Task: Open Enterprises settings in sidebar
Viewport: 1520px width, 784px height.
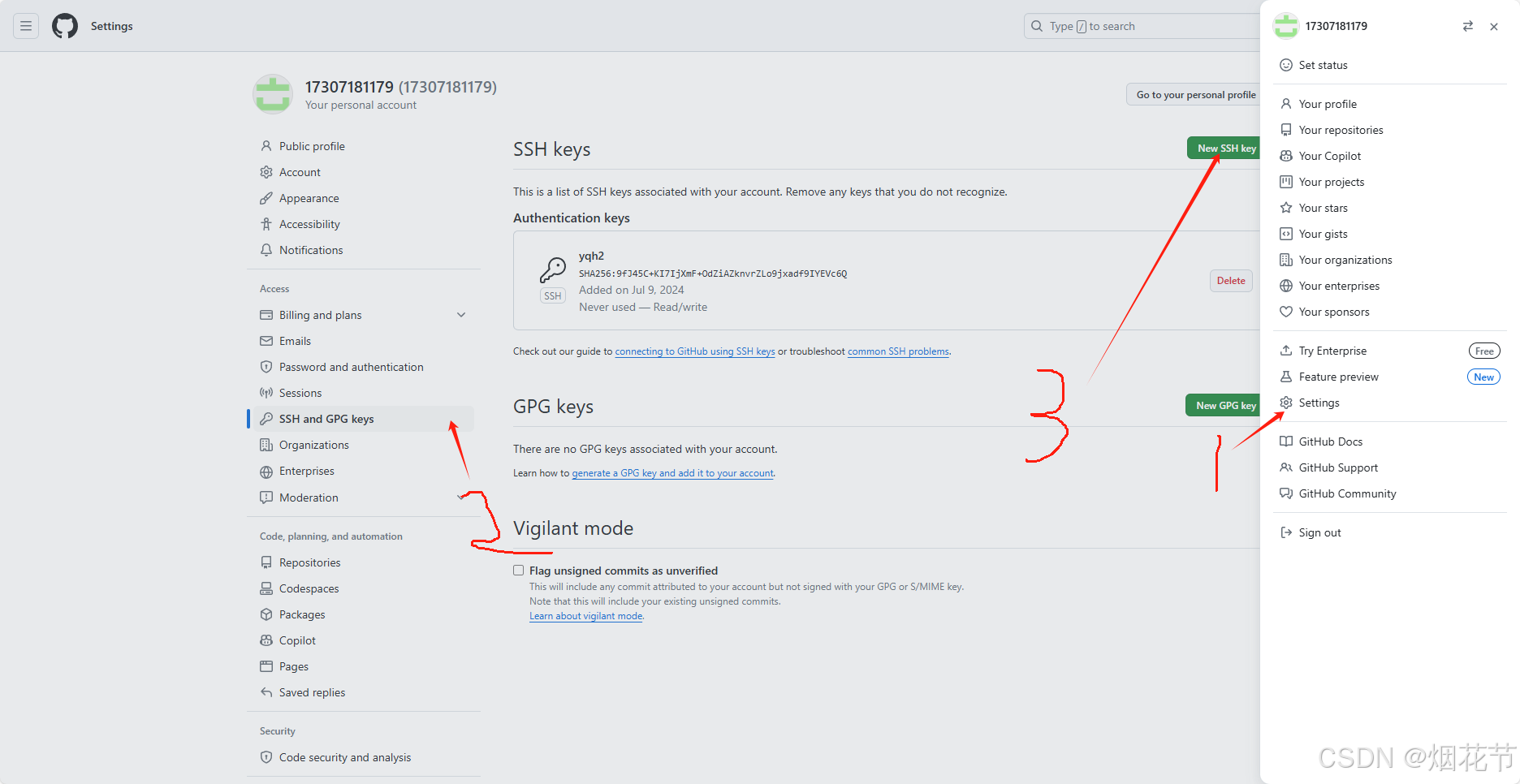Action: tap(364, 471)
